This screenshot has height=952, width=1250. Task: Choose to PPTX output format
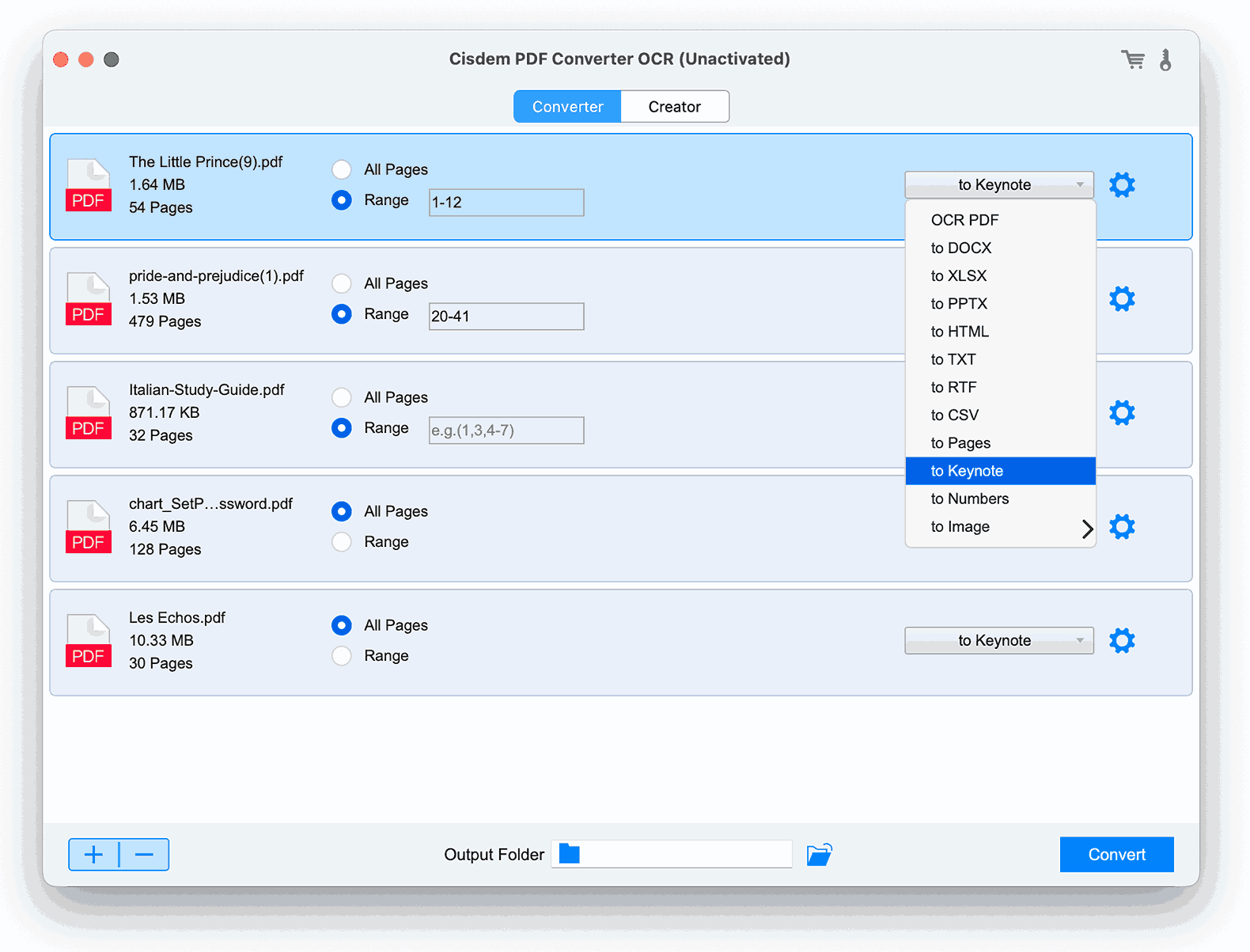point(1001,304)
